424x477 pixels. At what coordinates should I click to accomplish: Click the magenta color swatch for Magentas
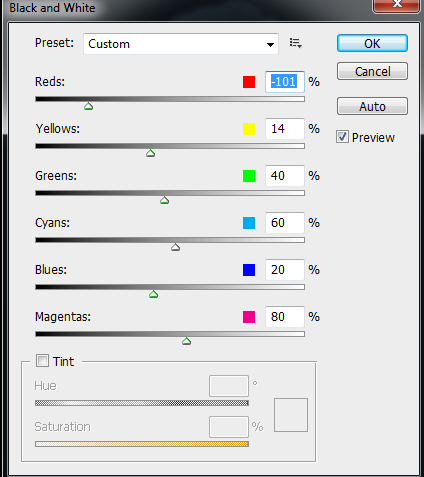(249, 317)
